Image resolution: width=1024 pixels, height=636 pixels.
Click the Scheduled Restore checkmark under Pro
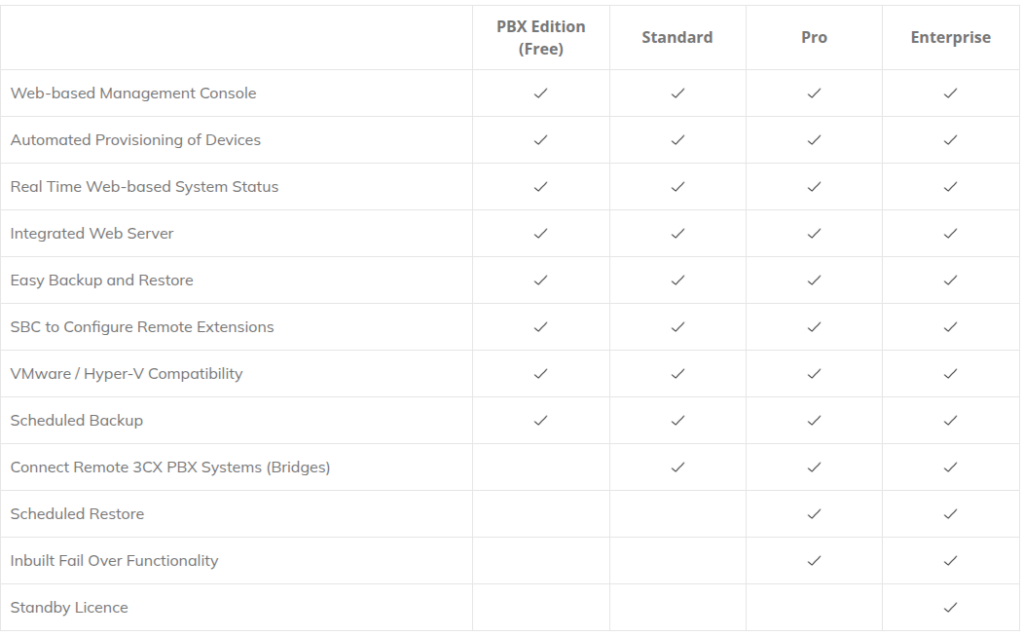click(x=814, y=514)
